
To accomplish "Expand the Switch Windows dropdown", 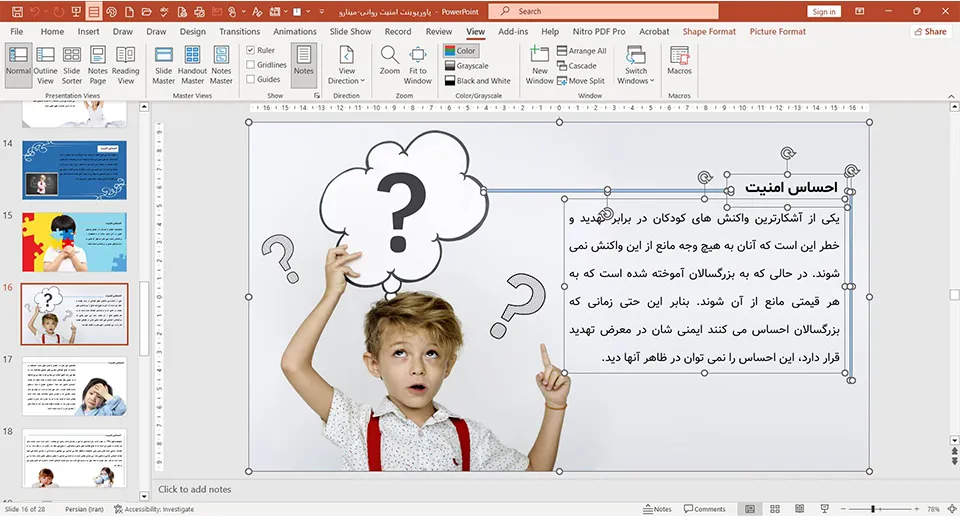I will [652, 81].
